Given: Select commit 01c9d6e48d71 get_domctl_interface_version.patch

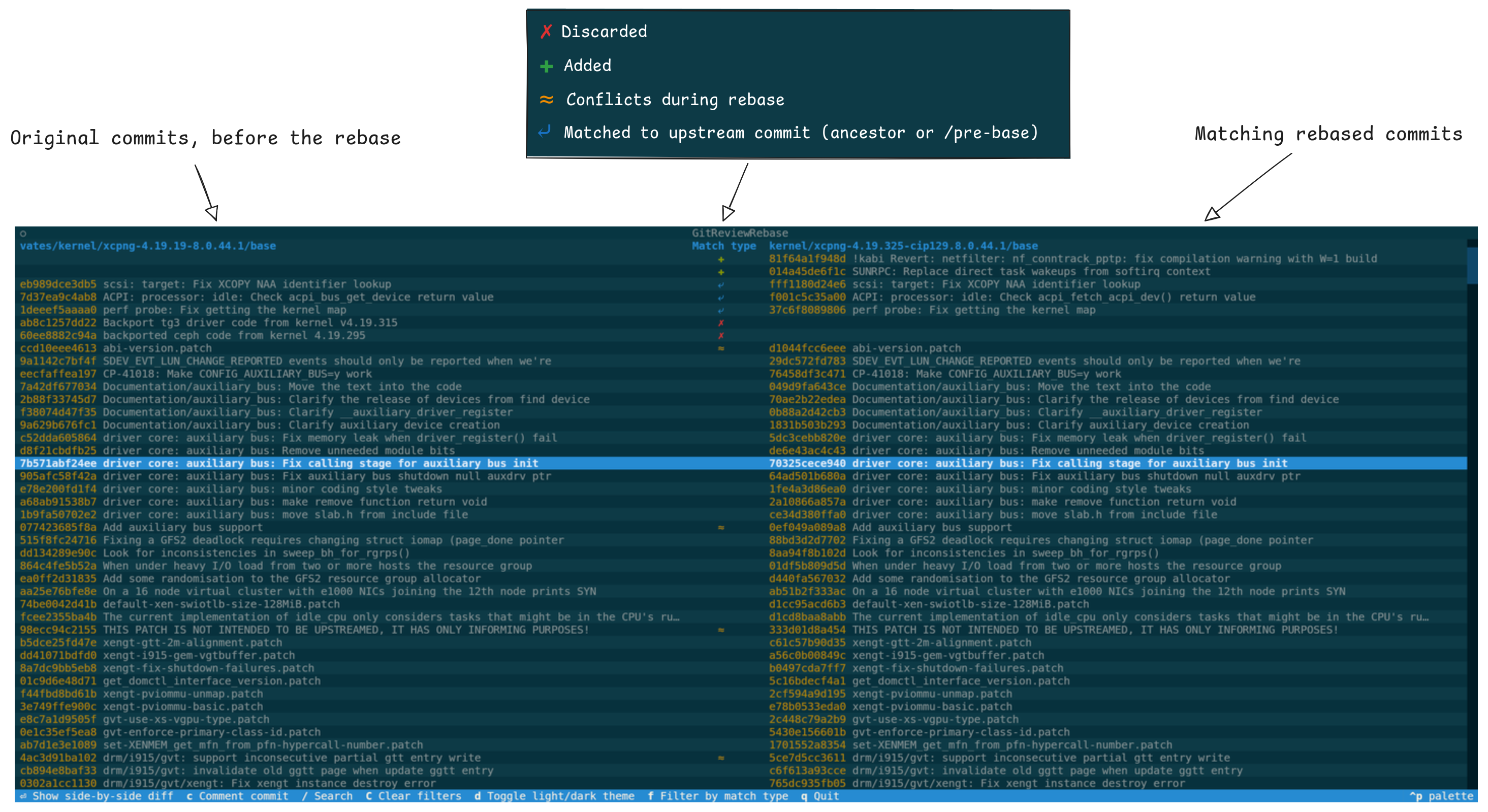Looking at the screenshot, I should coord(170,681).
